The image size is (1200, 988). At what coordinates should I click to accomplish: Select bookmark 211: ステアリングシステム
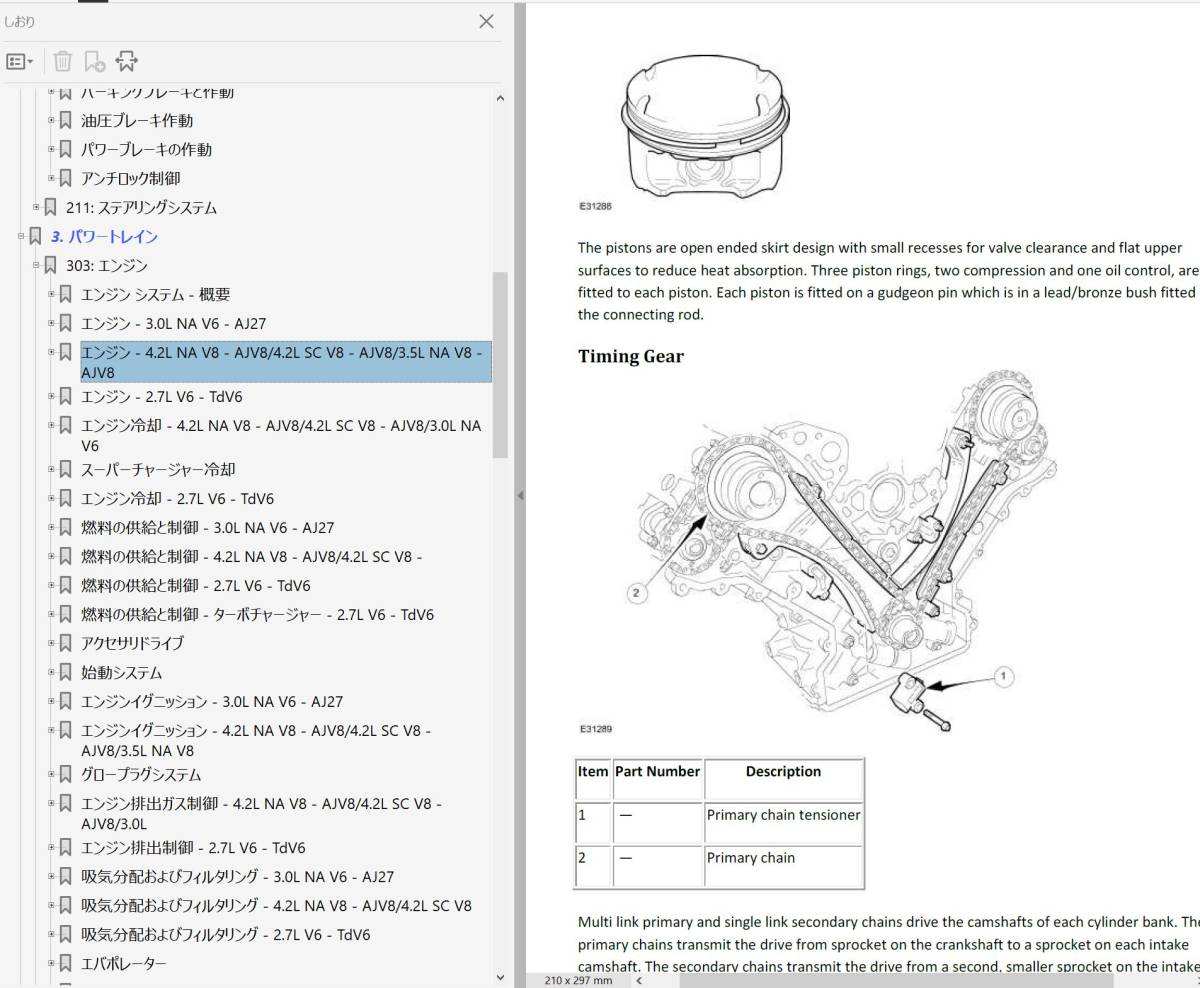click(141, 208)
